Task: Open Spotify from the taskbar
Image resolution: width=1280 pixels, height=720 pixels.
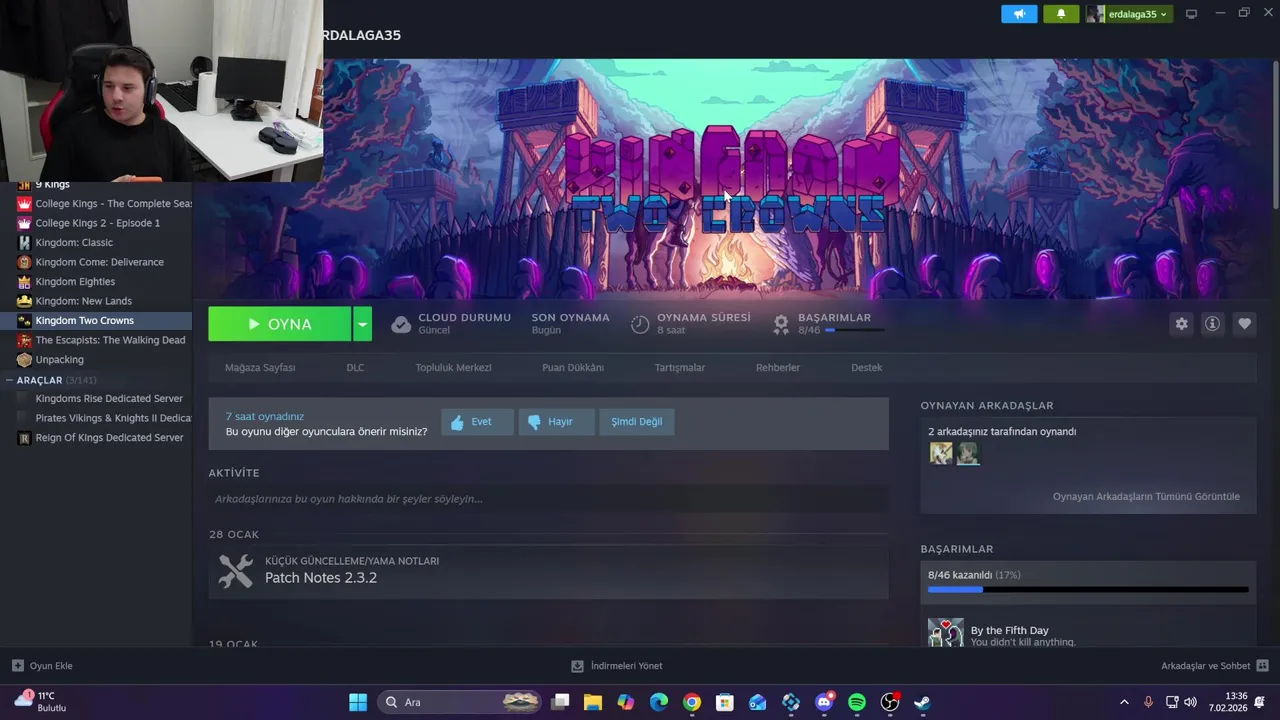Action: pos(857,702)
